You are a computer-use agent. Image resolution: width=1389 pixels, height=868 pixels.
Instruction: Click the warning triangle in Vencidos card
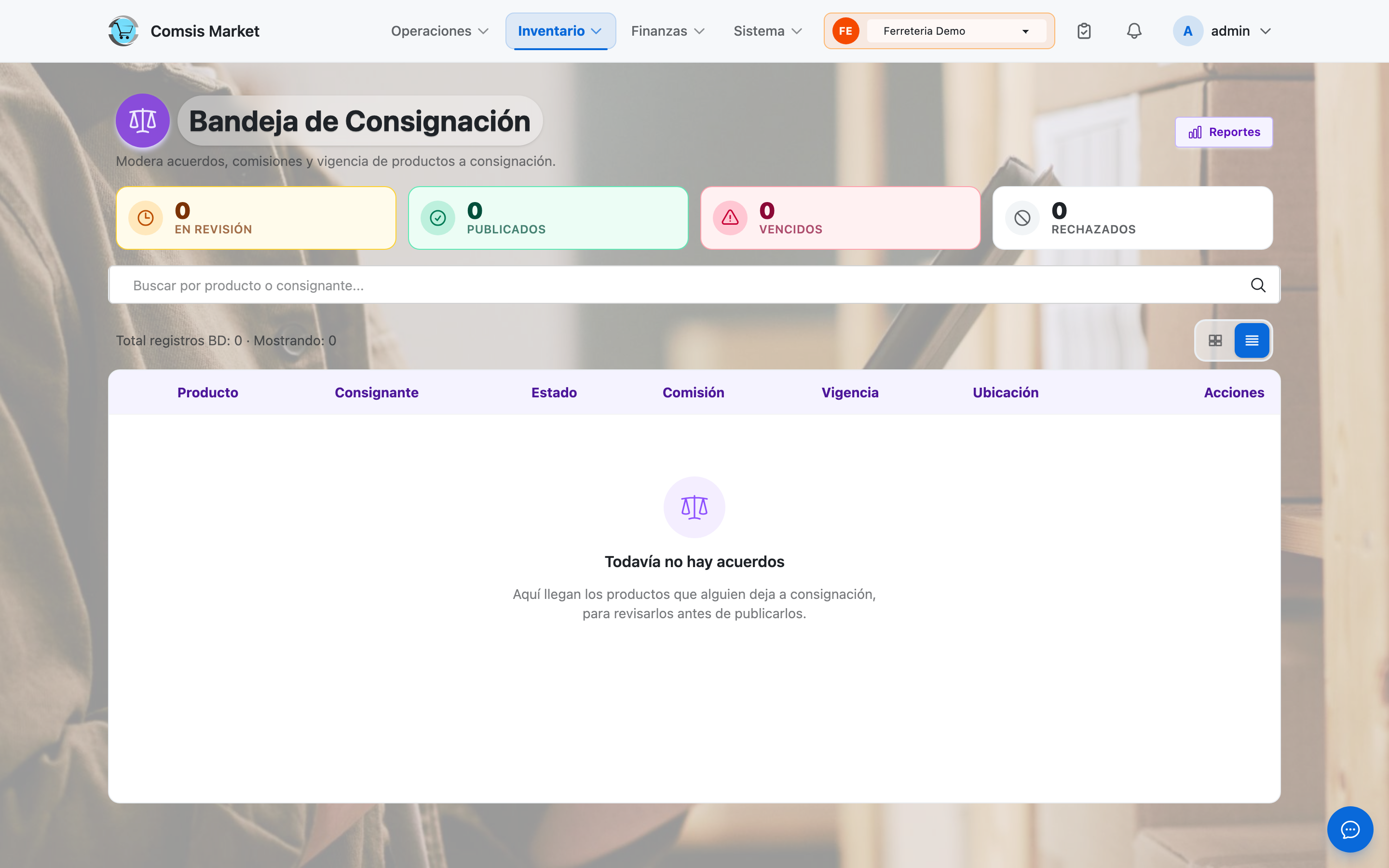pos(730,218)
